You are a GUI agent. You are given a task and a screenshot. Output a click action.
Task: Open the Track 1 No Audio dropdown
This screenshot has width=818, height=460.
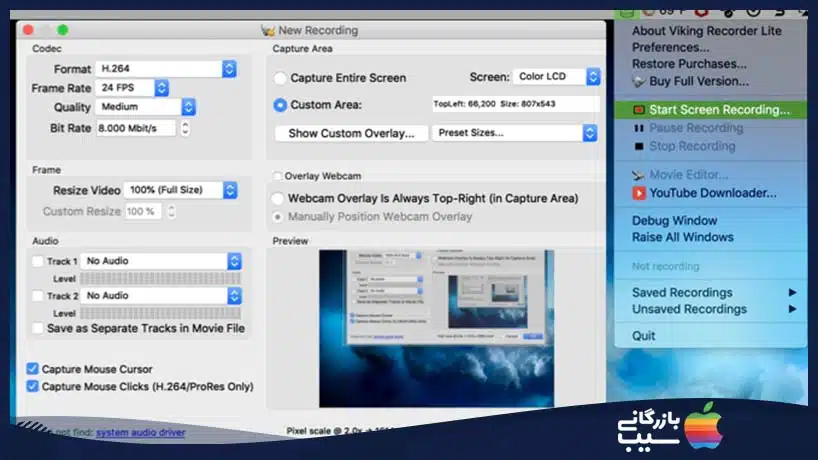pos(161,261)
